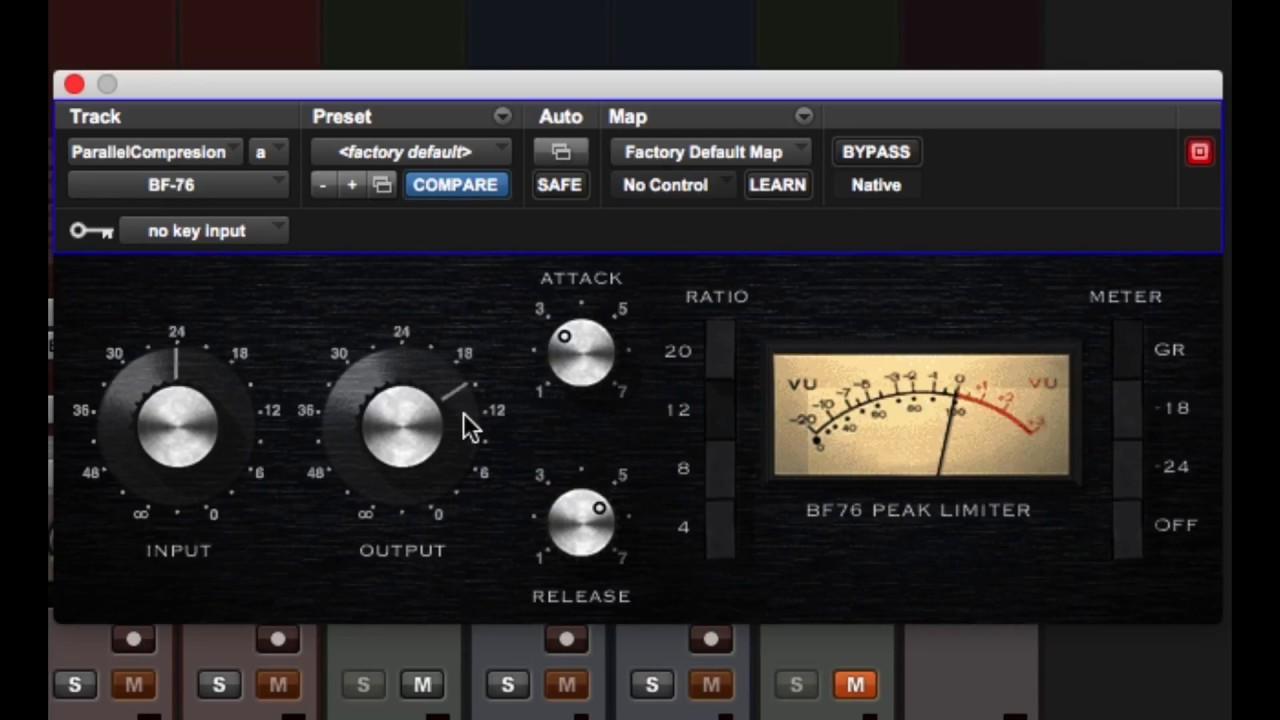Unmute the highlighted orange M mixer button
This screenshot has width=1280, height=720.
[x=855, y=685]
